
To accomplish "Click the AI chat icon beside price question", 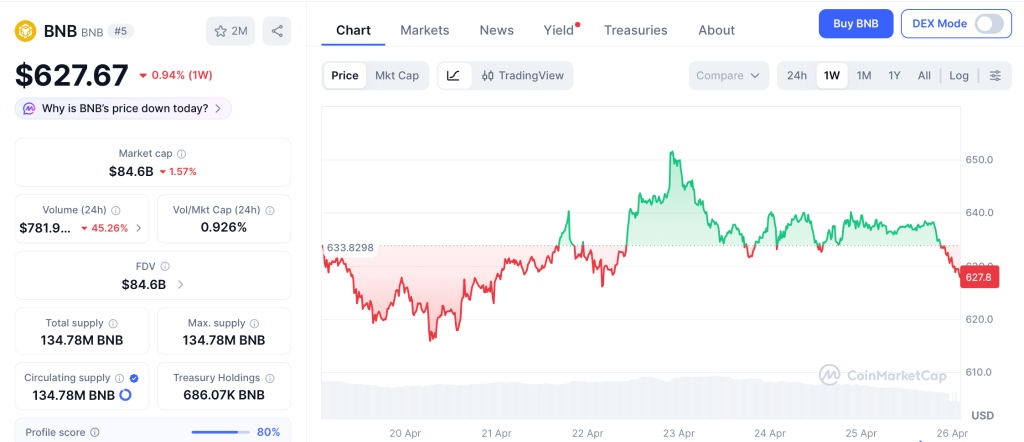I will point(29,108).
